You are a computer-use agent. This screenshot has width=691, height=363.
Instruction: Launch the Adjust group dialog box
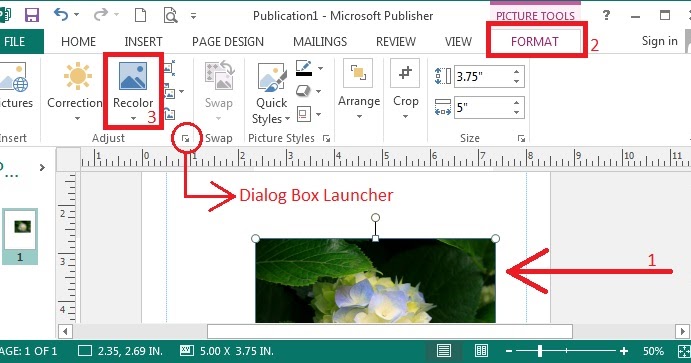point(186,139)
